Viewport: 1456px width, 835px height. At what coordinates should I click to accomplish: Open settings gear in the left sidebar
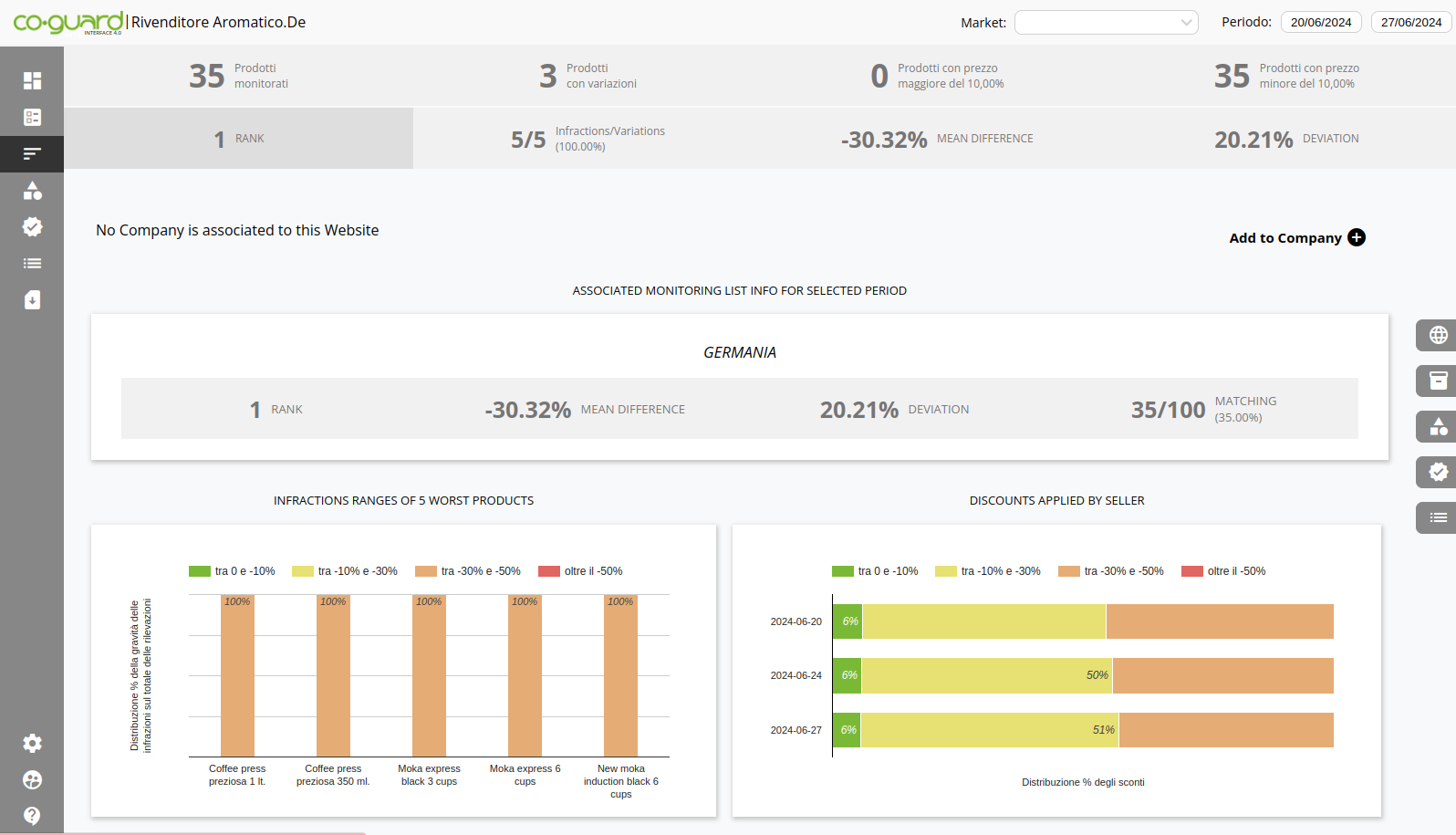[32, 744]
